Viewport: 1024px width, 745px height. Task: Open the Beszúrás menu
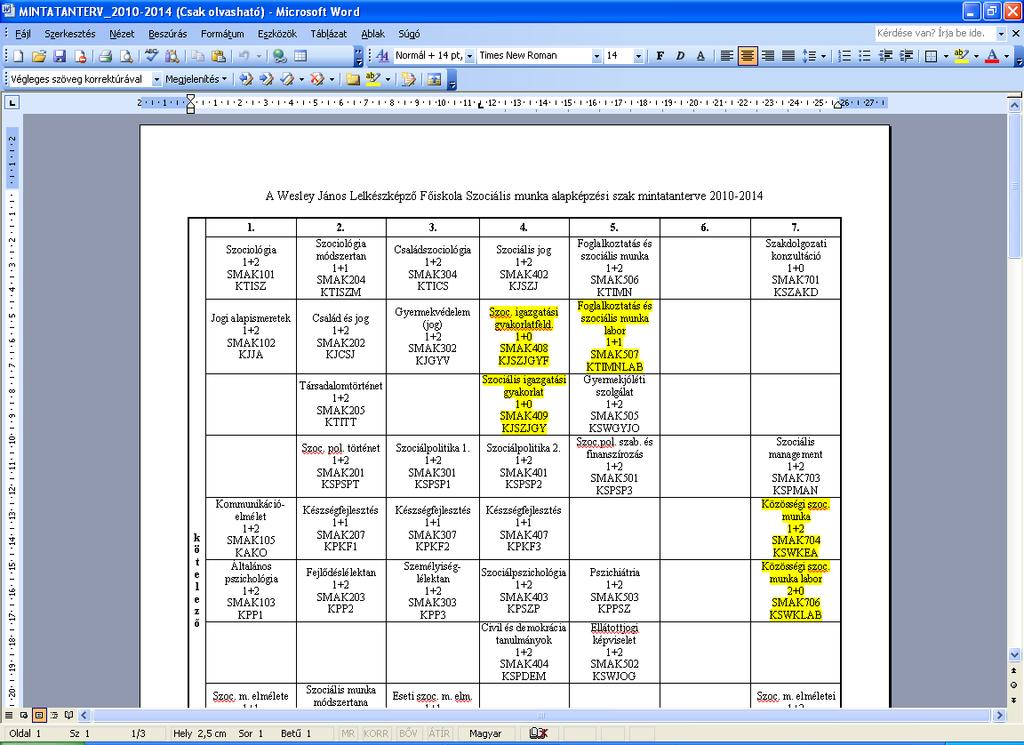point(167,34)
